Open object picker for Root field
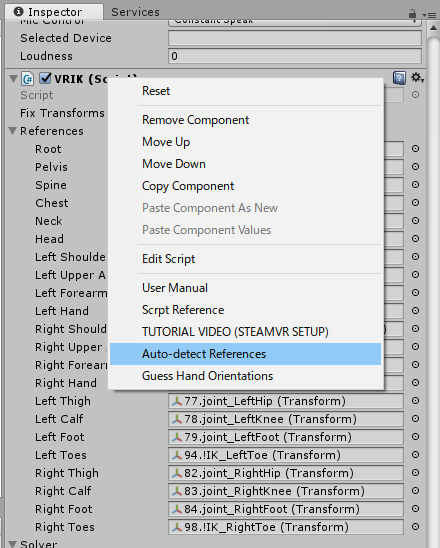The image size is (440, 548). [x=415, y=149]
